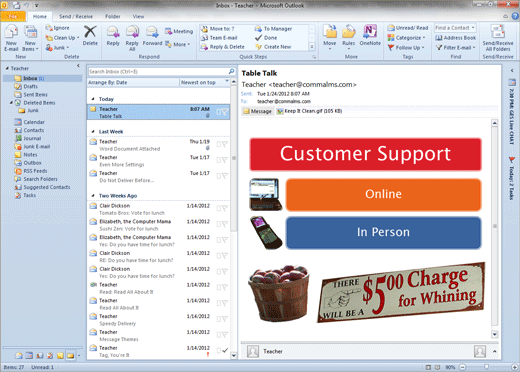Forward the selected email
This screenshot has width=520, height=372.
pyautogui.click(x=152, y=36)
